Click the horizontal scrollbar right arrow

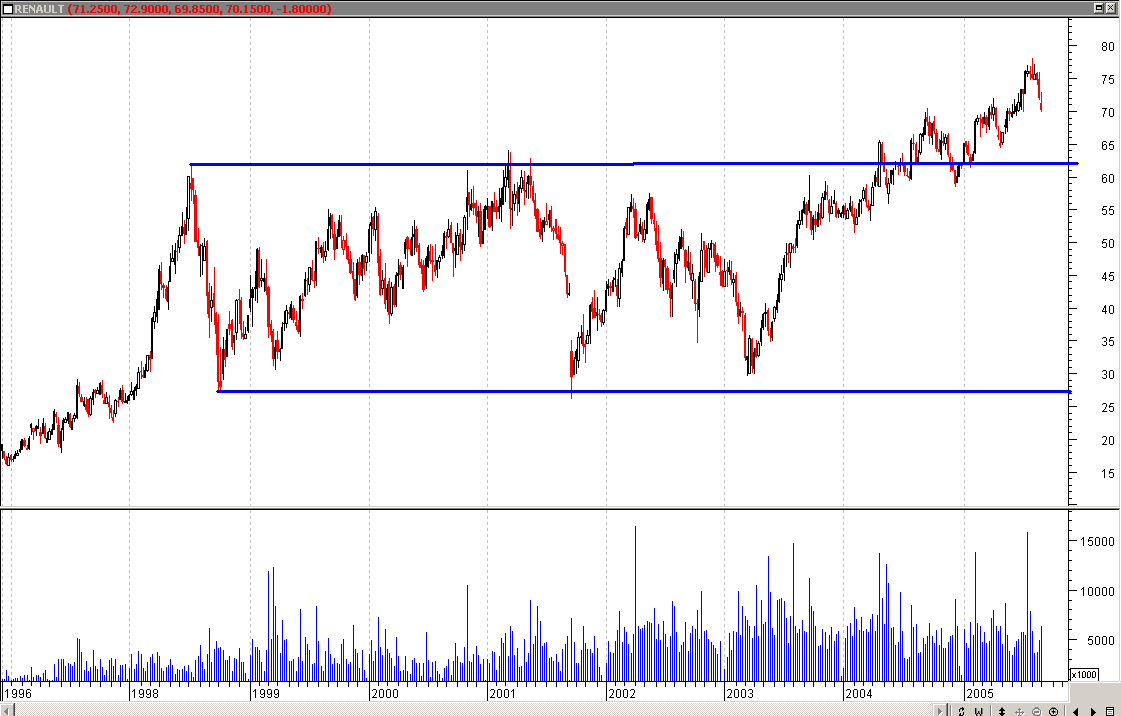coord(940,711)
